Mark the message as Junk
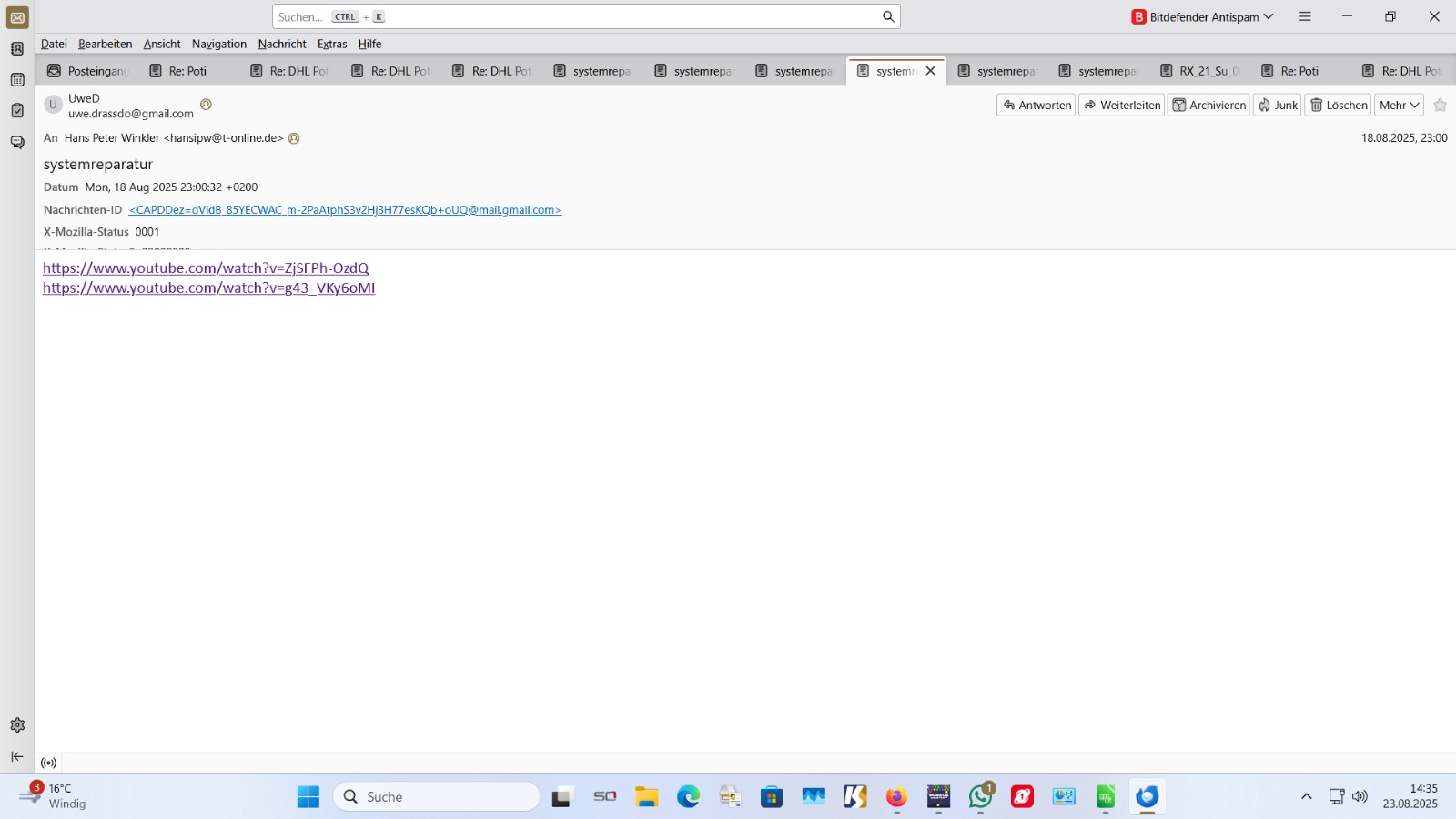Viewport: 1456px width, 819px height. tap(1278, 106)
